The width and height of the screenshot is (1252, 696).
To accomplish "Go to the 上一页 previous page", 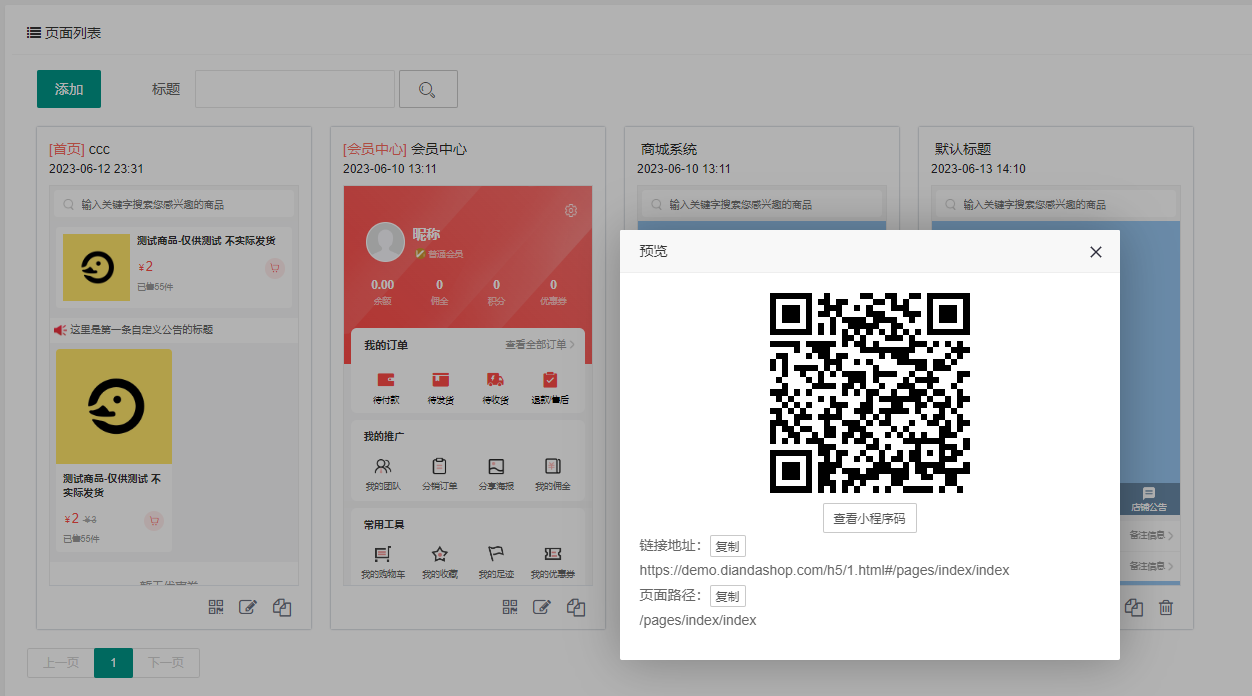I will coord(61,663).
